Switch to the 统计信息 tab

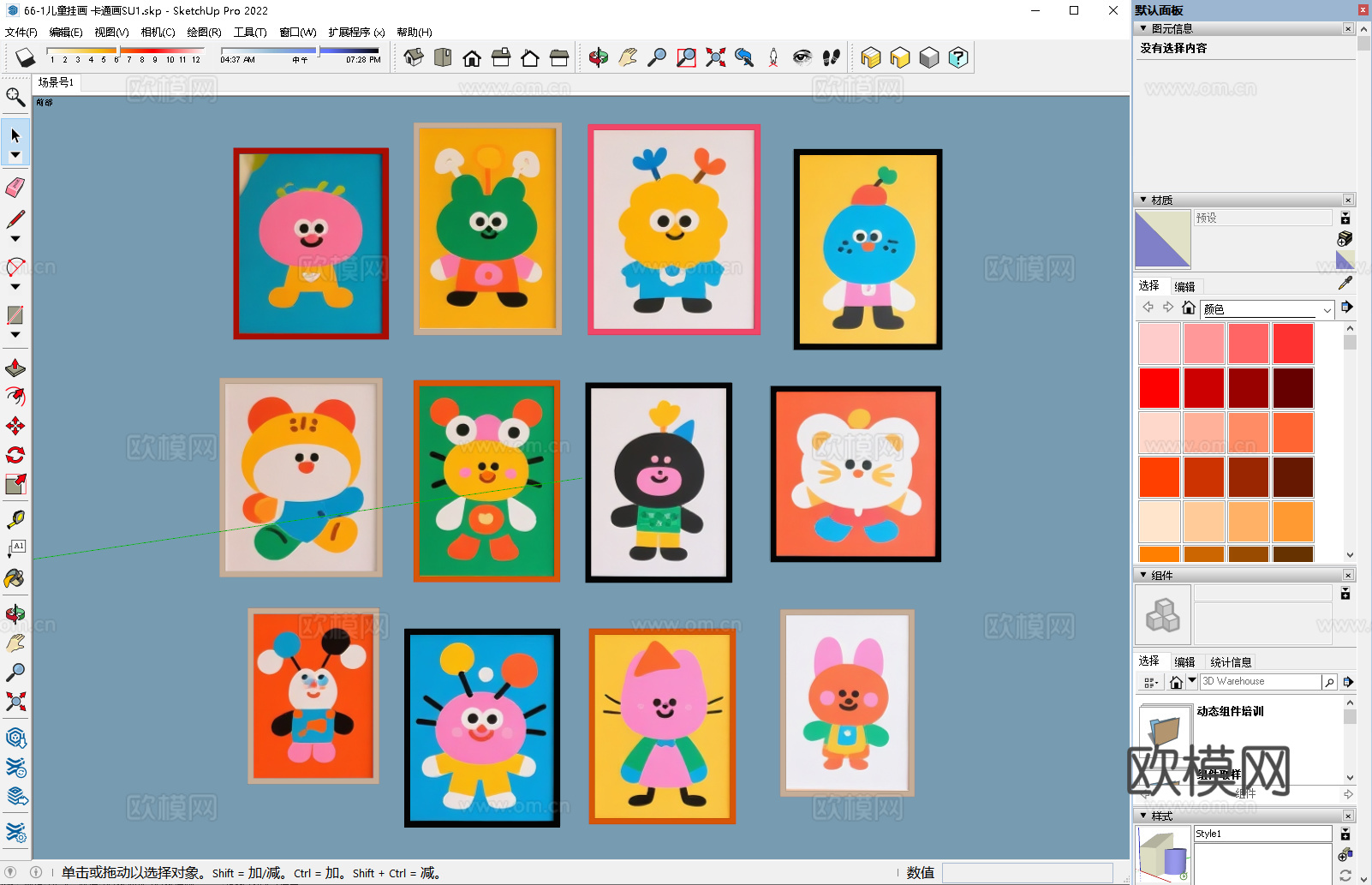click(x=1231, y=662)
